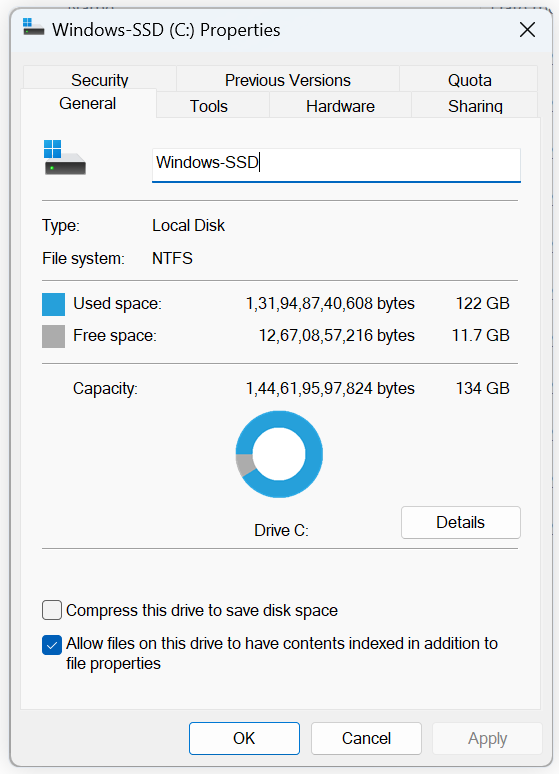Screen dimensions: 559x774
Task: Click the '1,31,94,87,40,608 bytes' used value
Action: click(x=330, y=303)
